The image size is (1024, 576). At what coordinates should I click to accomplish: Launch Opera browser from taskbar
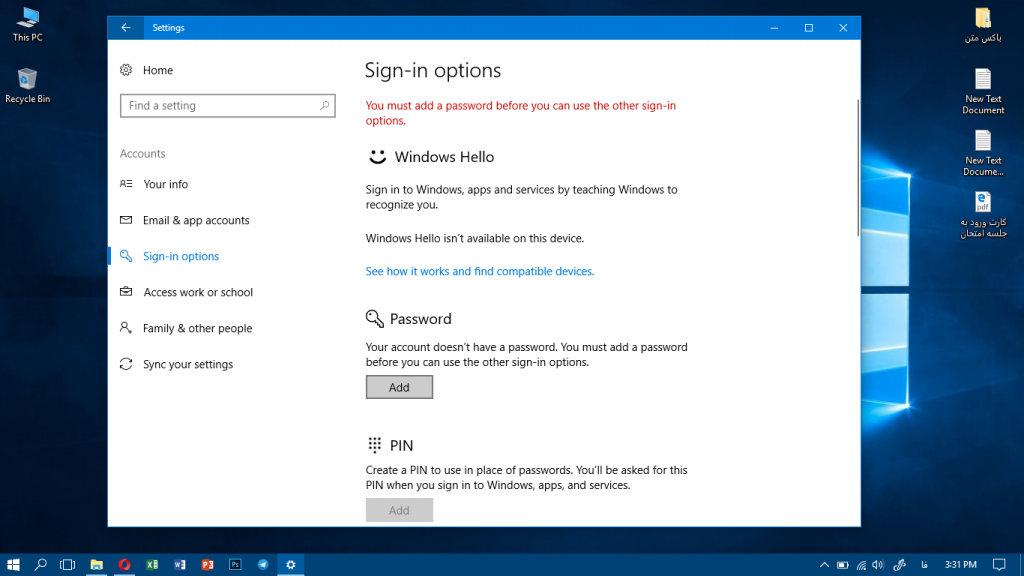tap(124, 564)
